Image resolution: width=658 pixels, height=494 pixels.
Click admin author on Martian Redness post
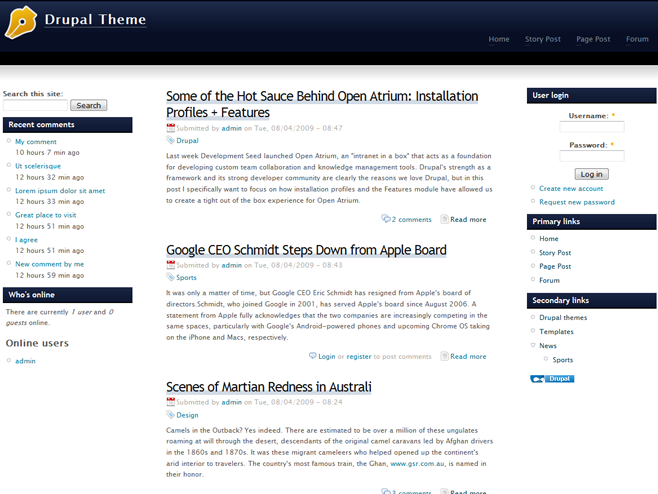(232, 402)
